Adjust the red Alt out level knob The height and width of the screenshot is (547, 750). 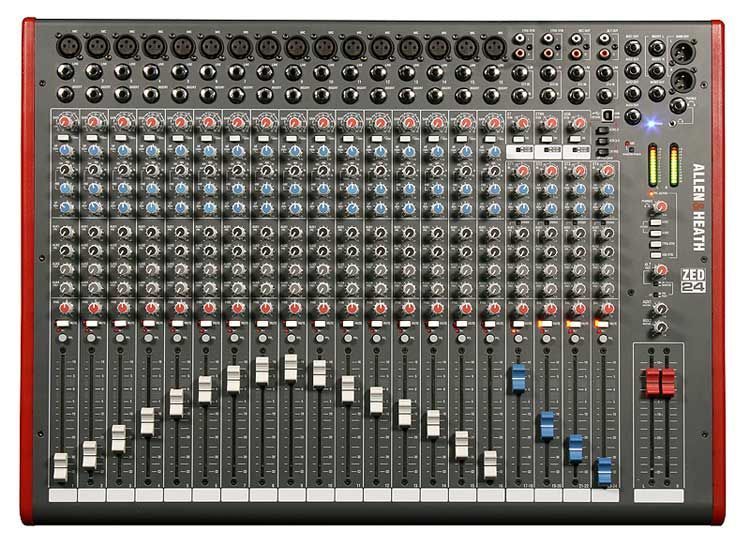pyautogui.click(x=661, y=270)
